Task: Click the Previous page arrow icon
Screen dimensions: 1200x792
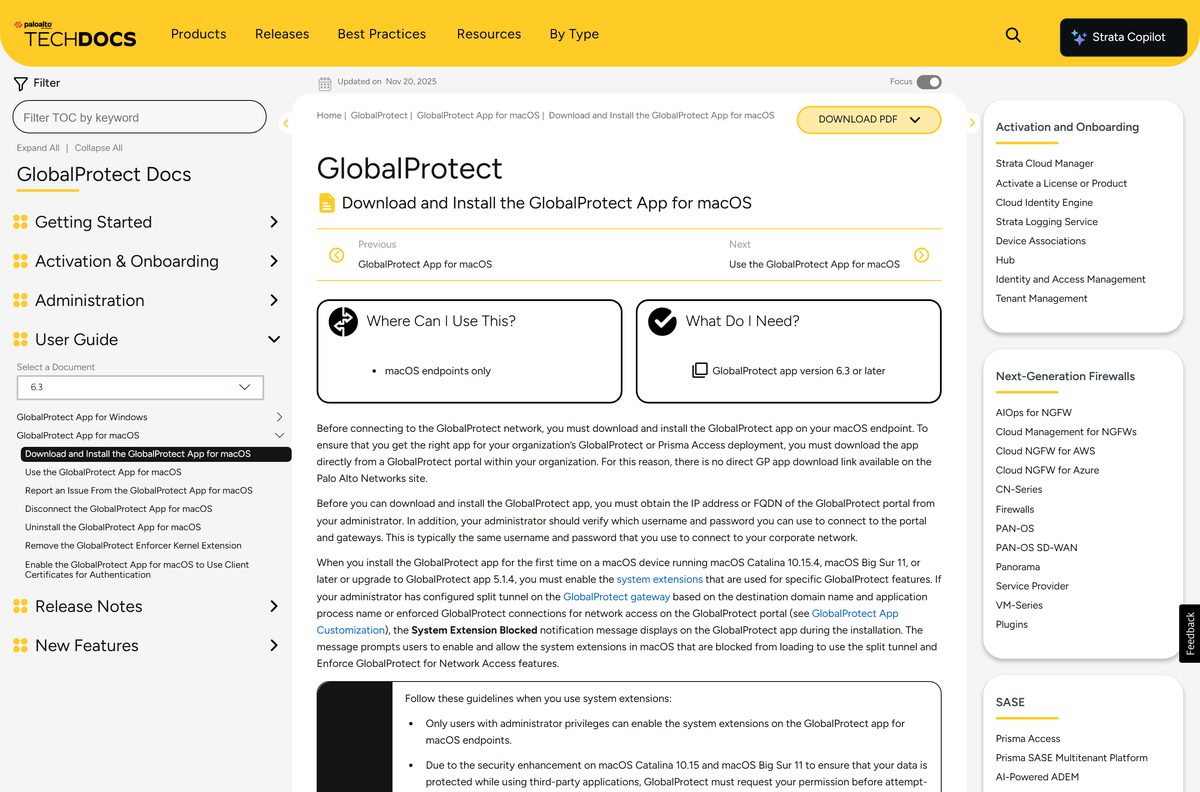Action: coord(337,255)
